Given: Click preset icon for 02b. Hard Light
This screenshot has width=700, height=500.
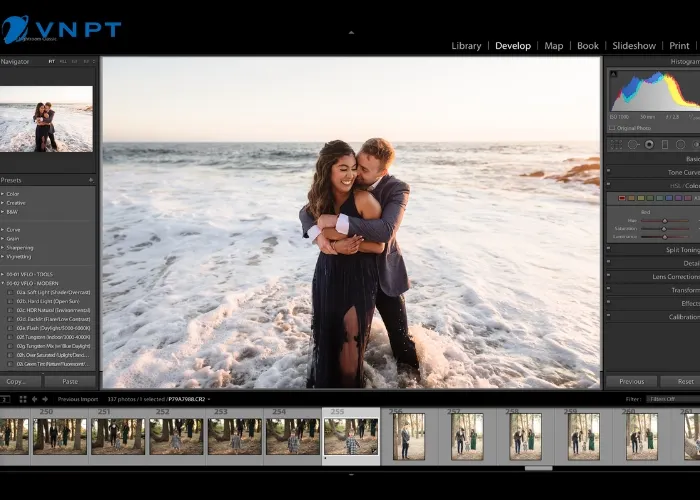Looking at the screenshot, I should [10, 301].
